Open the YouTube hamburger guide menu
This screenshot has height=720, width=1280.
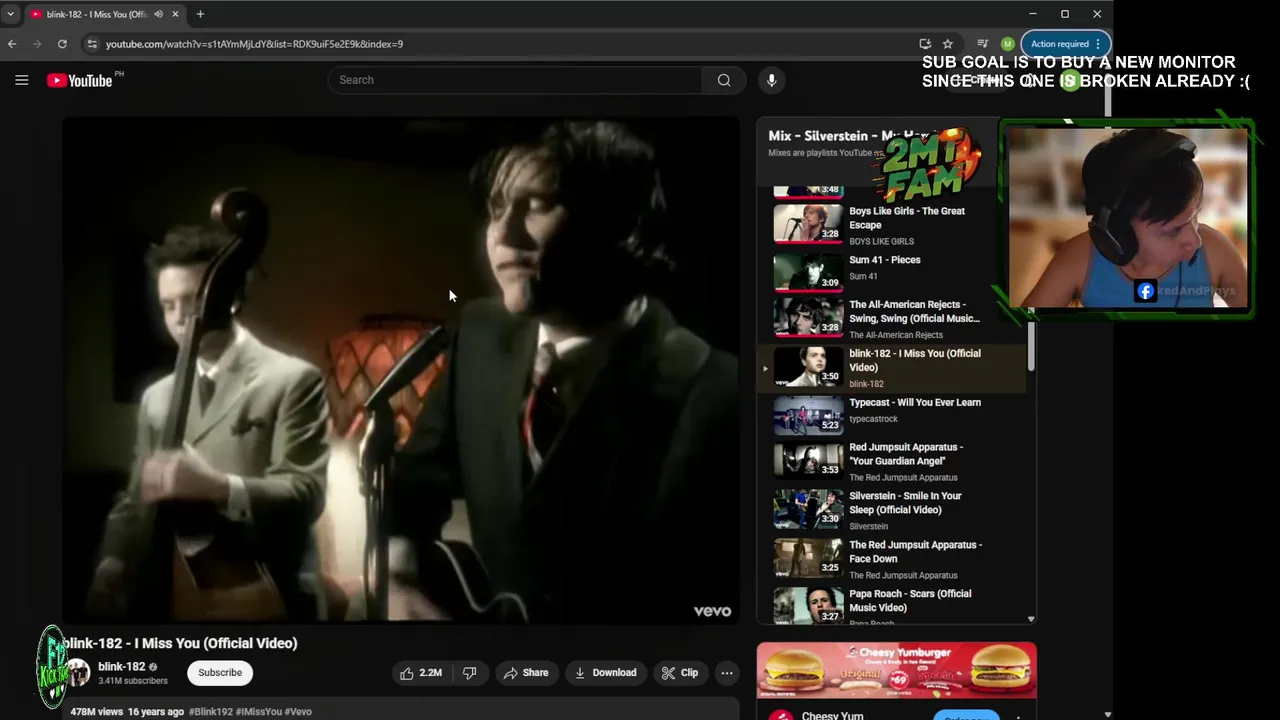point(21,80)
